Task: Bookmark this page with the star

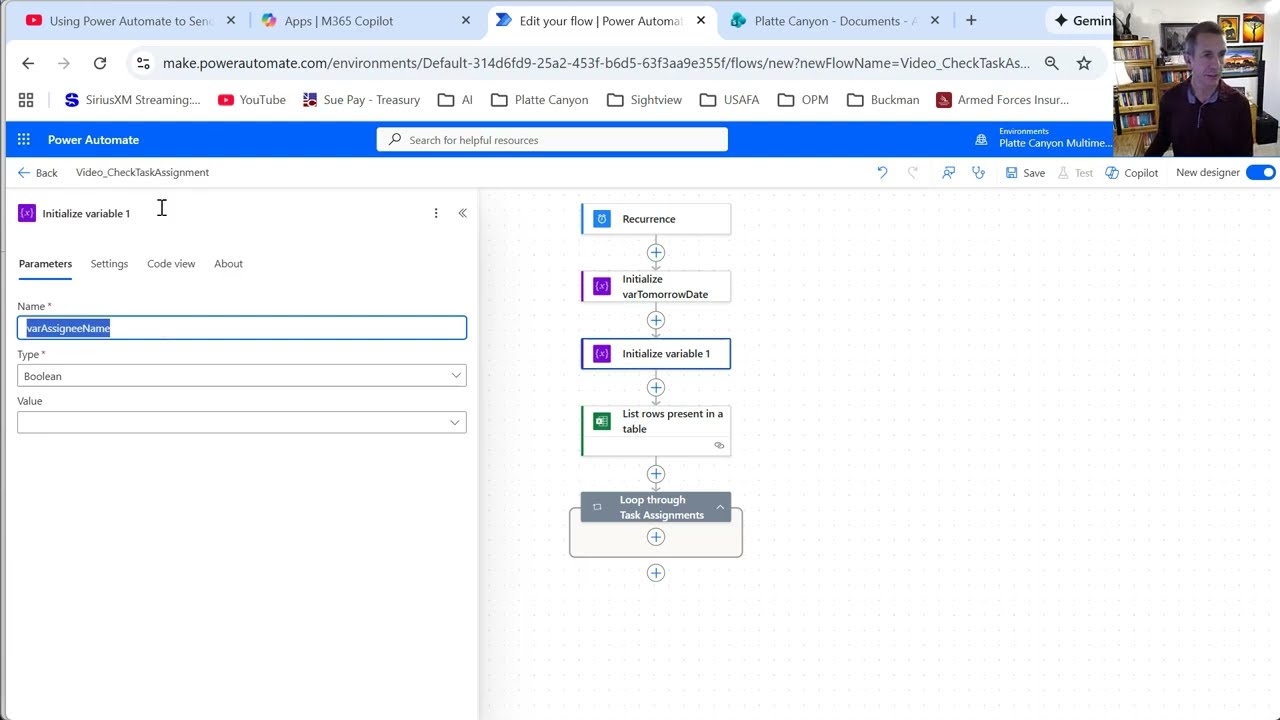Action: (x=1084, y=63)
